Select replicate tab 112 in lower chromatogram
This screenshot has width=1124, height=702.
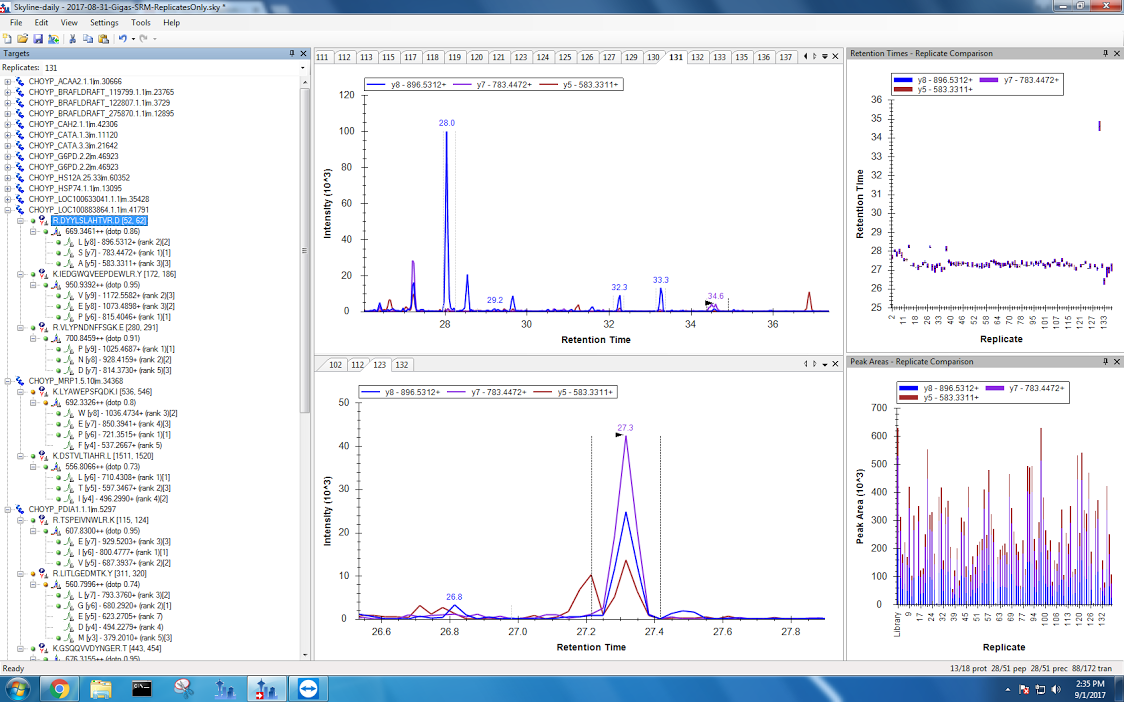coord(357,364)
